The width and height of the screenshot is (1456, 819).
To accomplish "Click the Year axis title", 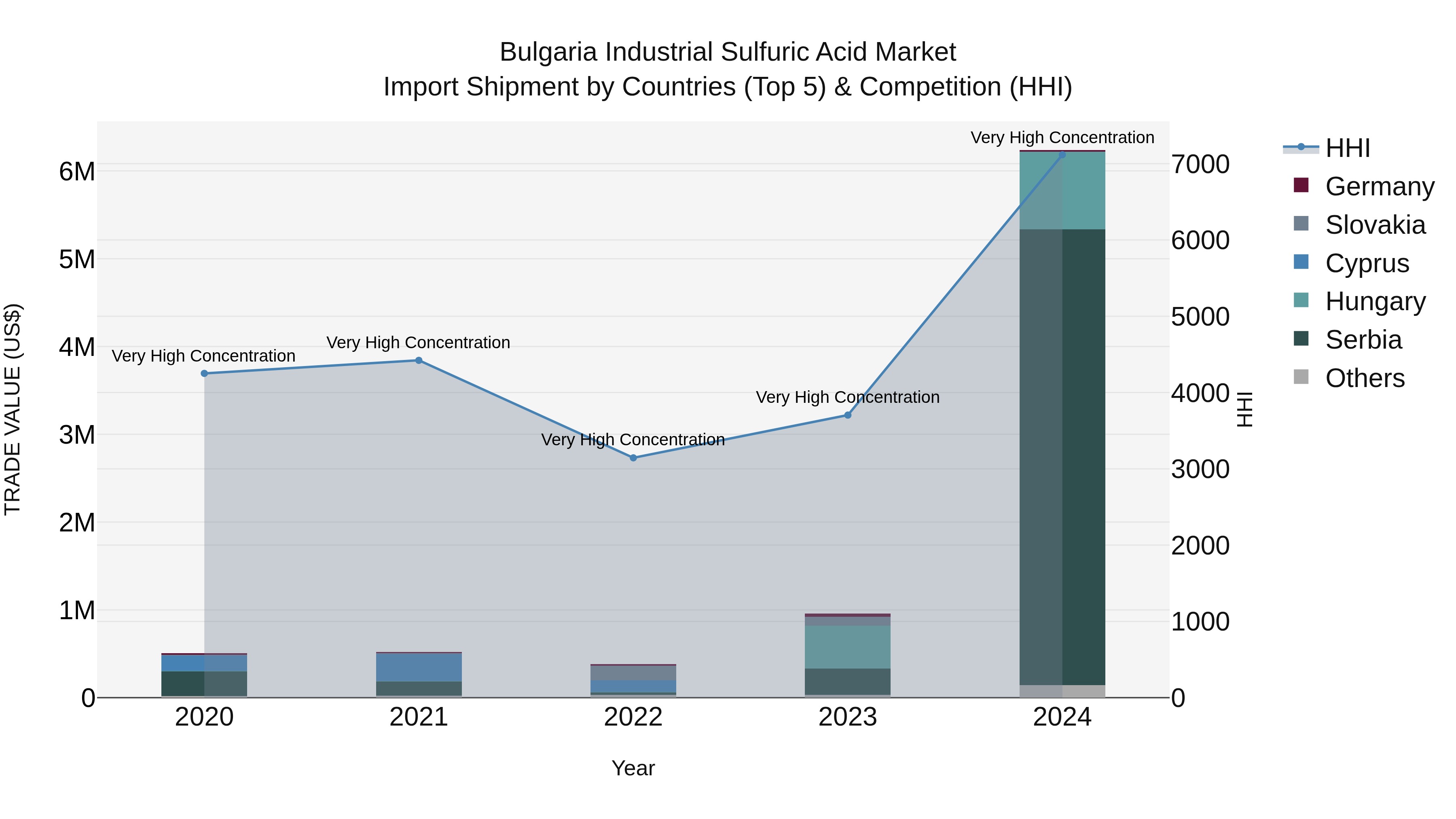I will (633, 768).
